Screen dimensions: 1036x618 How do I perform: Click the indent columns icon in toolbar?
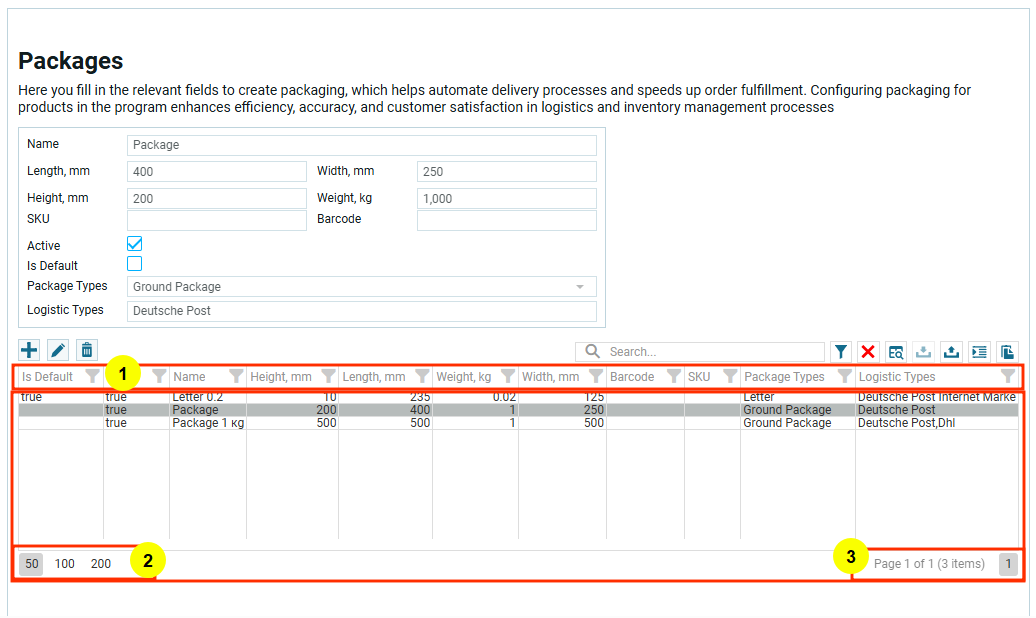[x=979, y=352]
